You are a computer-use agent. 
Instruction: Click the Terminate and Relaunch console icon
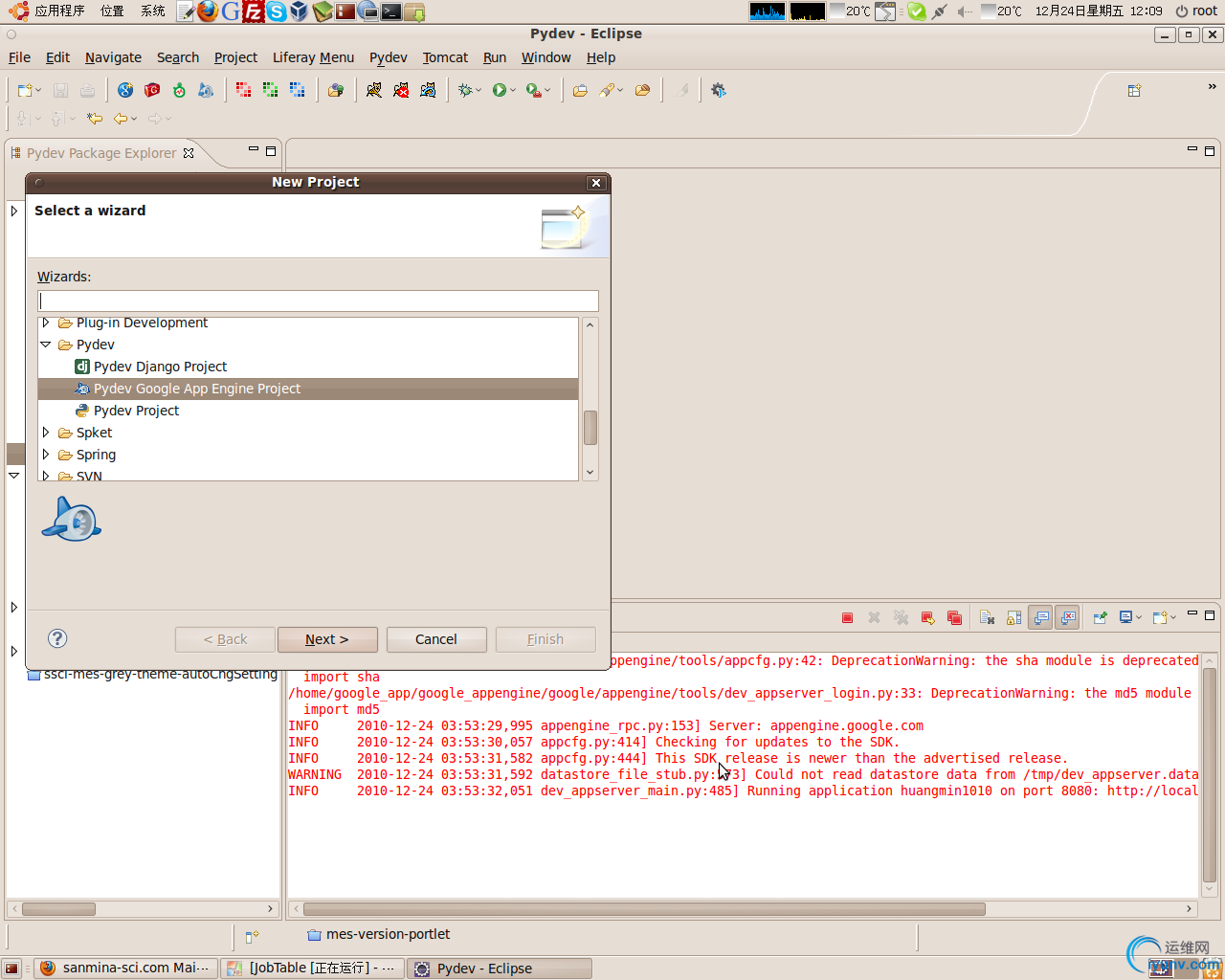click(x=927, y=618)
